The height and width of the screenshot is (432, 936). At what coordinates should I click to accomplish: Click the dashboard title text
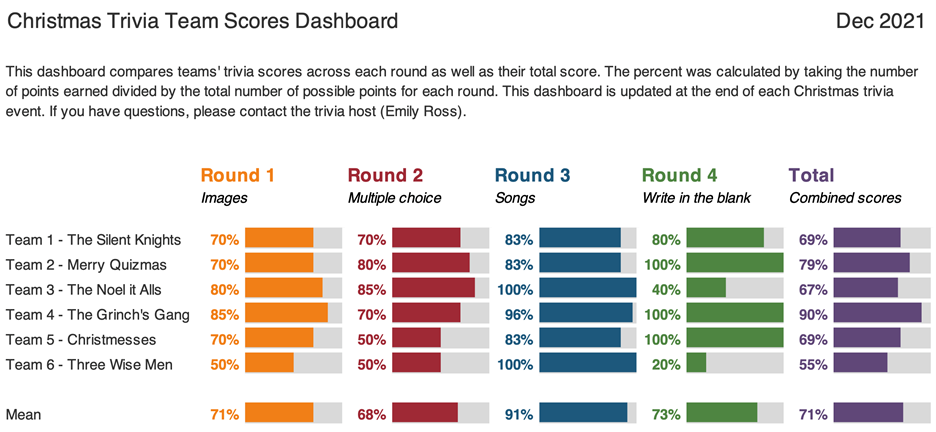202,22
